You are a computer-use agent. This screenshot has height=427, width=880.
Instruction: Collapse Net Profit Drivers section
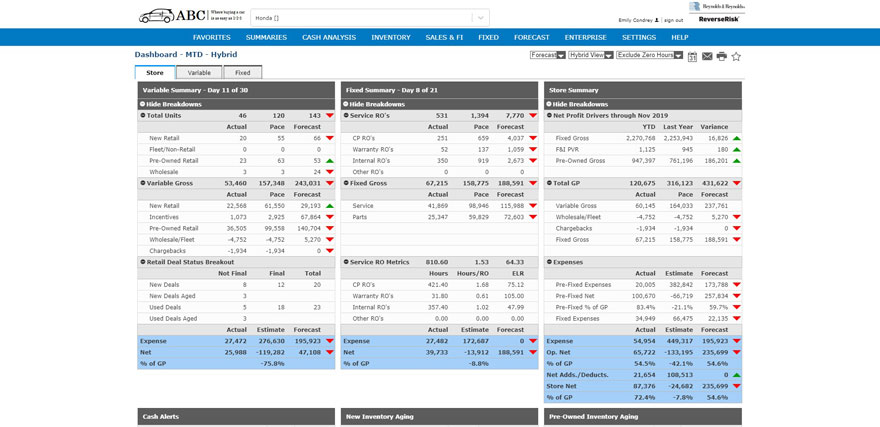549,116
